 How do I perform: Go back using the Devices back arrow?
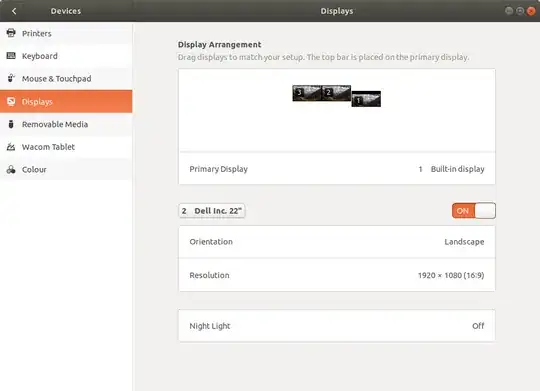14,11
